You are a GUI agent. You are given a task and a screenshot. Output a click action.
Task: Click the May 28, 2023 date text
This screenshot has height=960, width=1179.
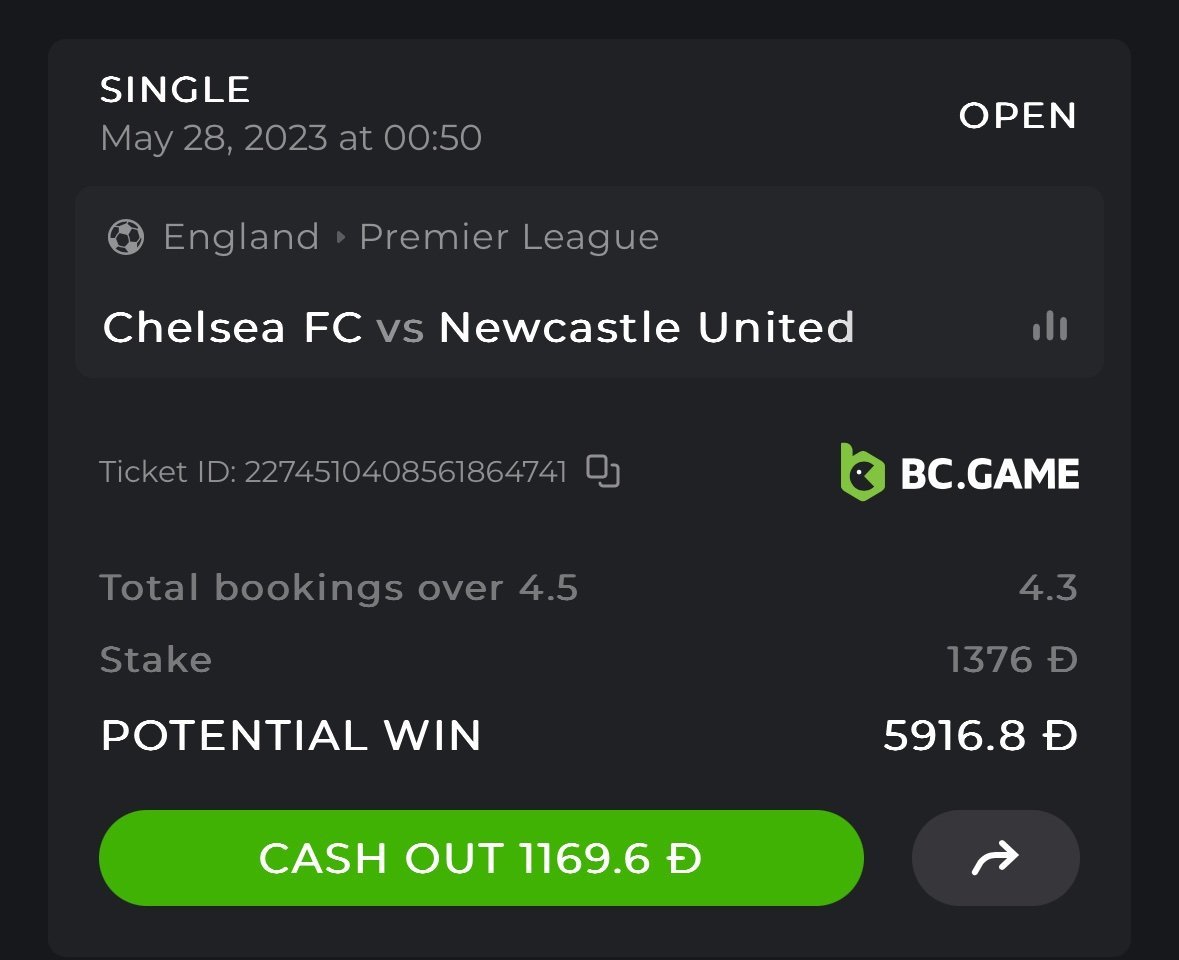pos(290,138)
